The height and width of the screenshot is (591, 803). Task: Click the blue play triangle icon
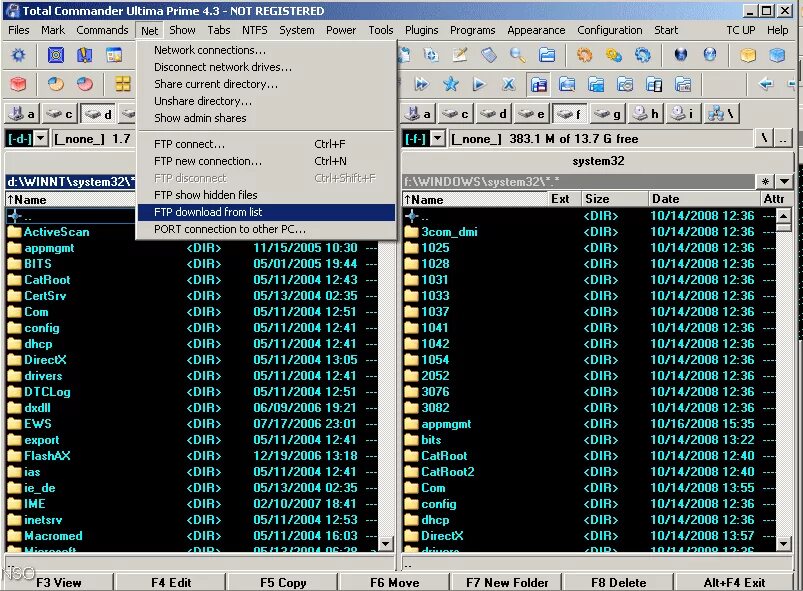coord(479,84)
